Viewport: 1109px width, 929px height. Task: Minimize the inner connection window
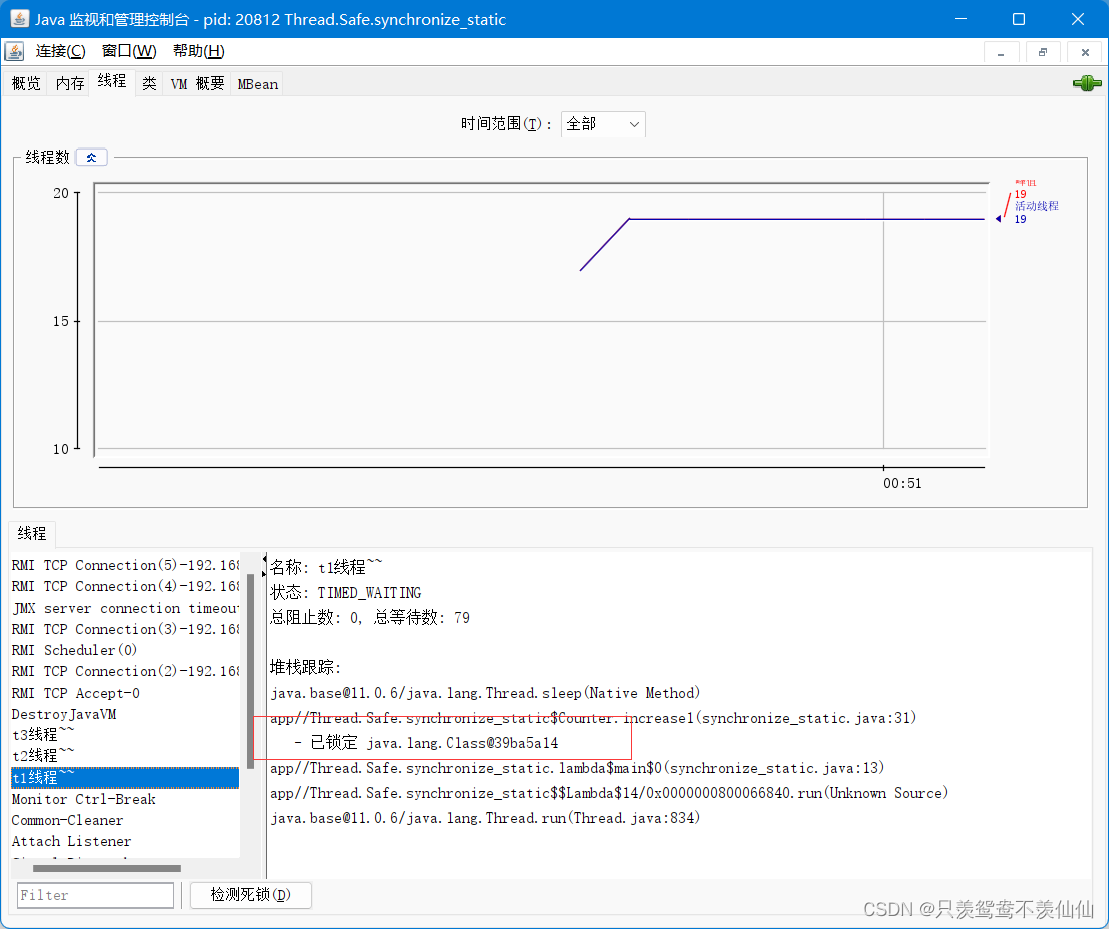click(x=1001, y=52)
